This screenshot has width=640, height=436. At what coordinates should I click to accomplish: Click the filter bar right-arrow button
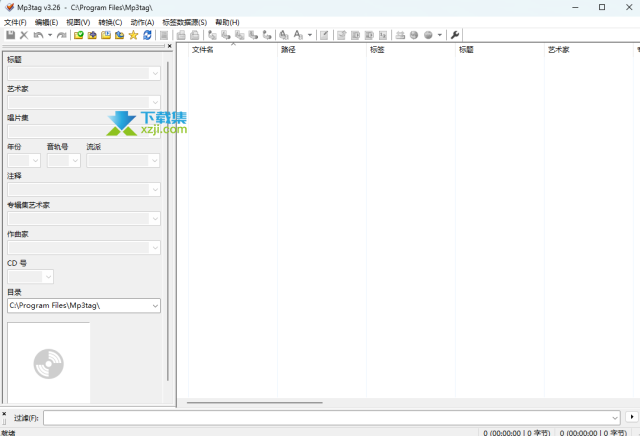(631, 417)
